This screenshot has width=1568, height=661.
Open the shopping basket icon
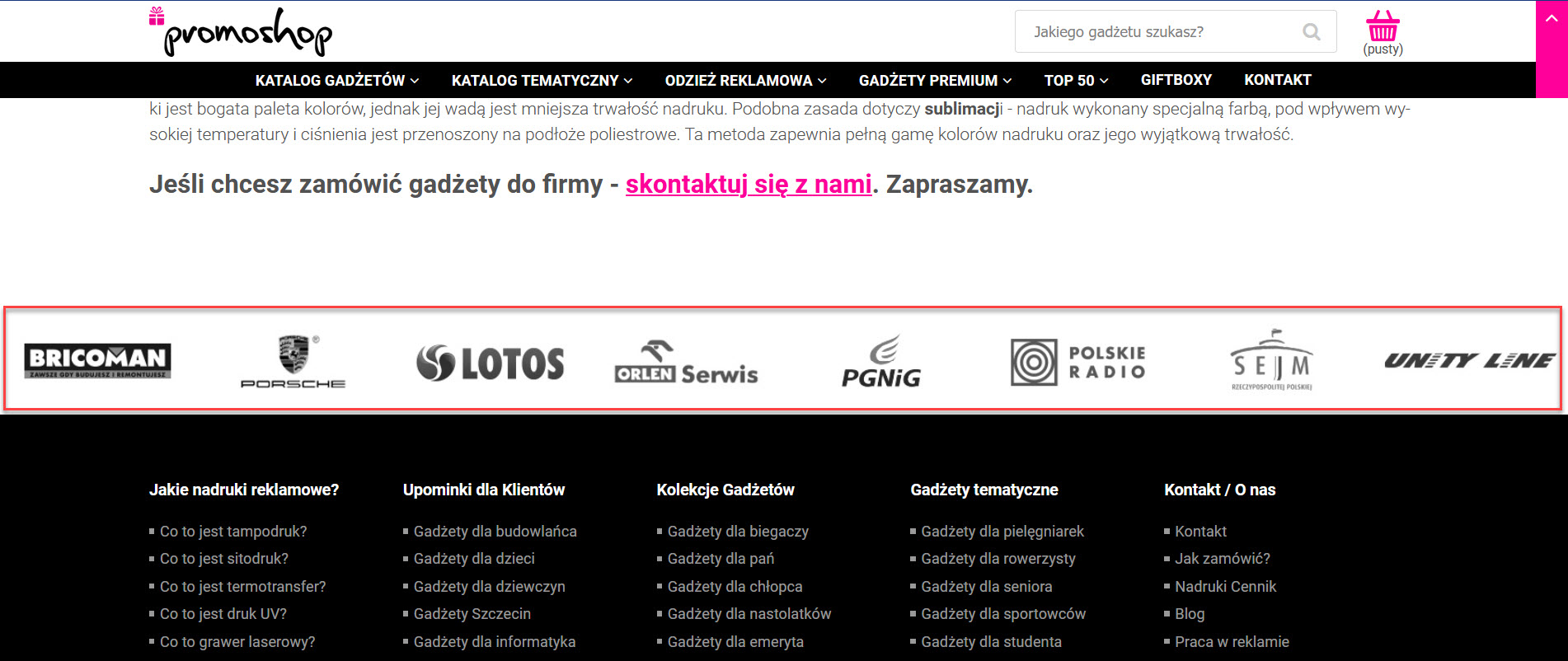(1383, 26)
